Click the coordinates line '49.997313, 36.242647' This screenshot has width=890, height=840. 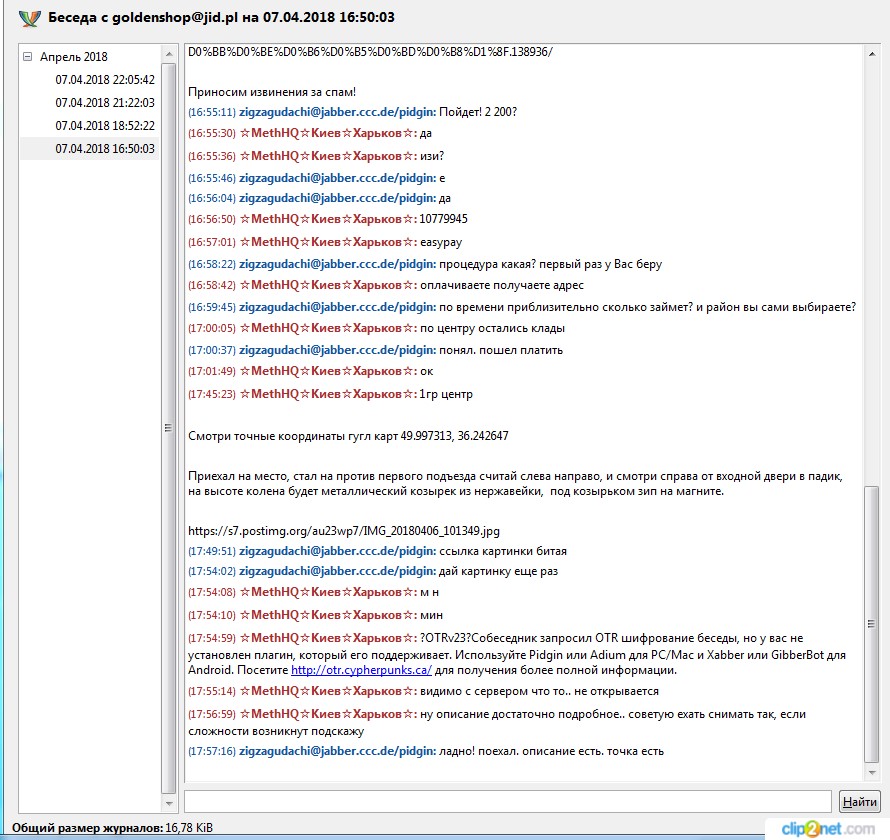pyautogui.click(x=455, y=436)
